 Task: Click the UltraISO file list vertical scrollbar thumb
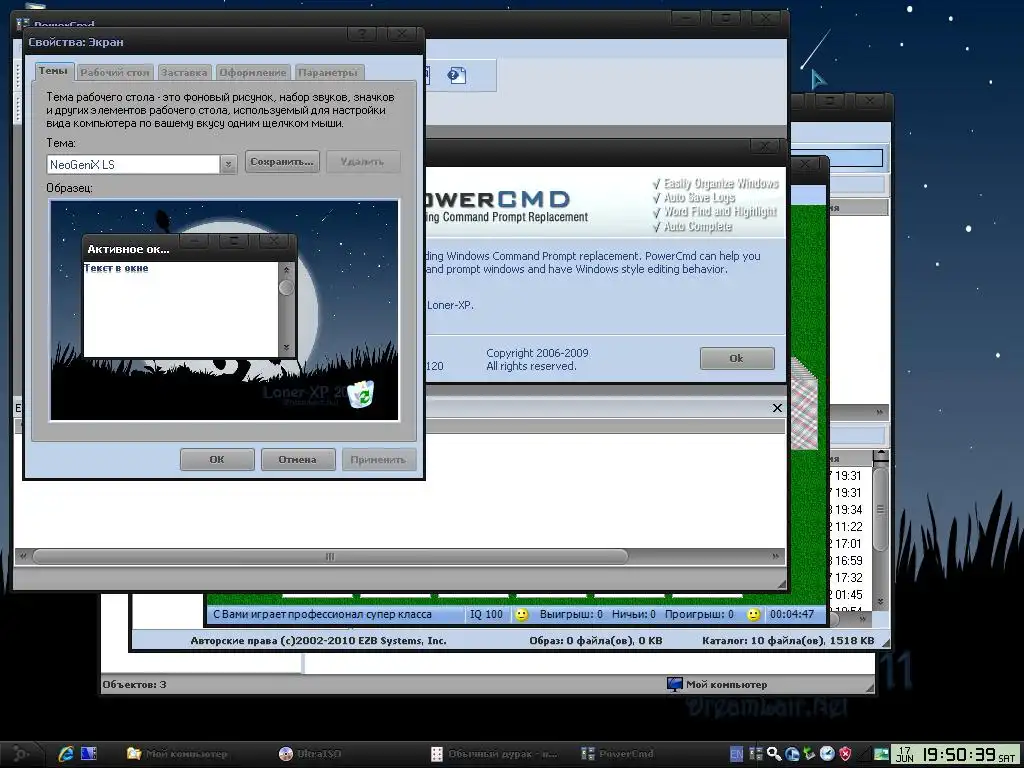click(880, 509)
